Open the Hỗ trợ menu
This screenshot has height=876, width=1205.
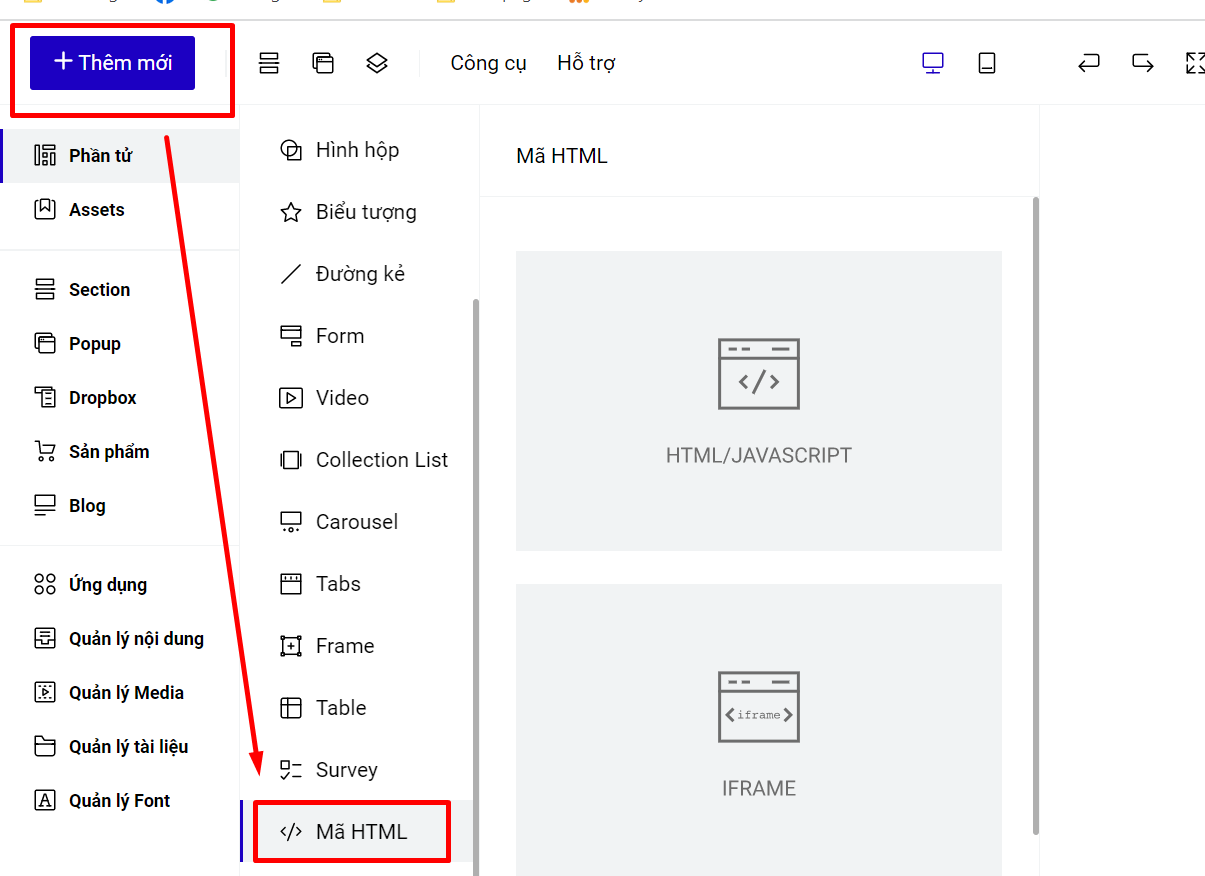point(586,63)
